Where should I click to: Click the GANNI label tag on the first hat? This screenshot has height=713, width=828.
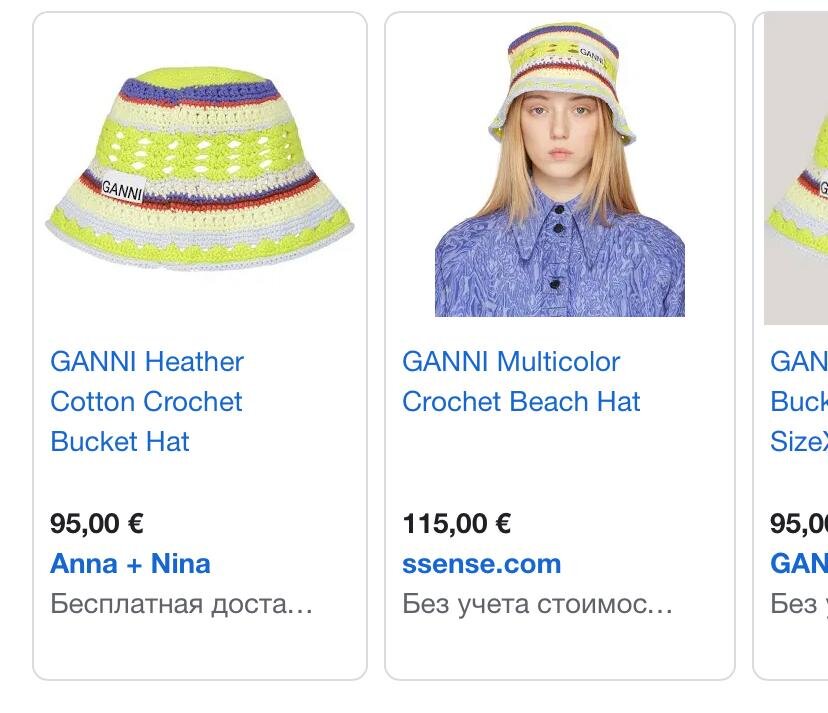click(122, 188)
